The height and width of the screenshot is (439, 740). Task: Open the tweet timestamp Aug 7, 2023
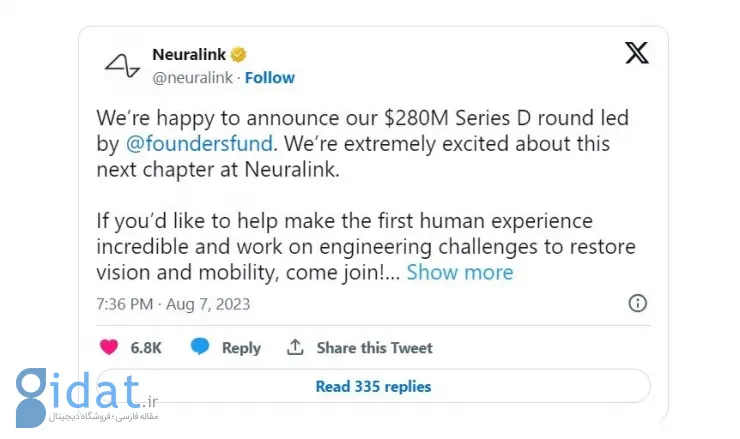tap(173, 304)
